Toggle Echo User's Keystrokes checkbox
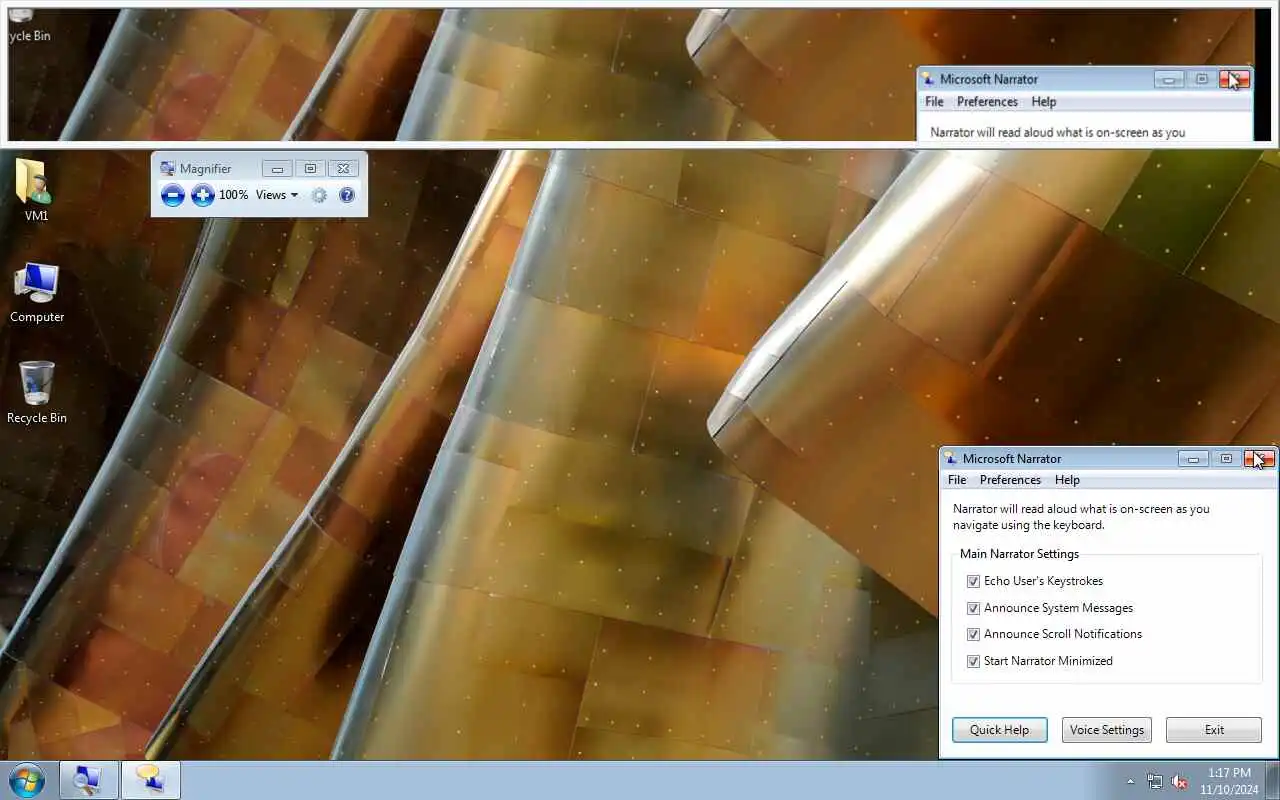1280x800 pixels. click(973, 581)
